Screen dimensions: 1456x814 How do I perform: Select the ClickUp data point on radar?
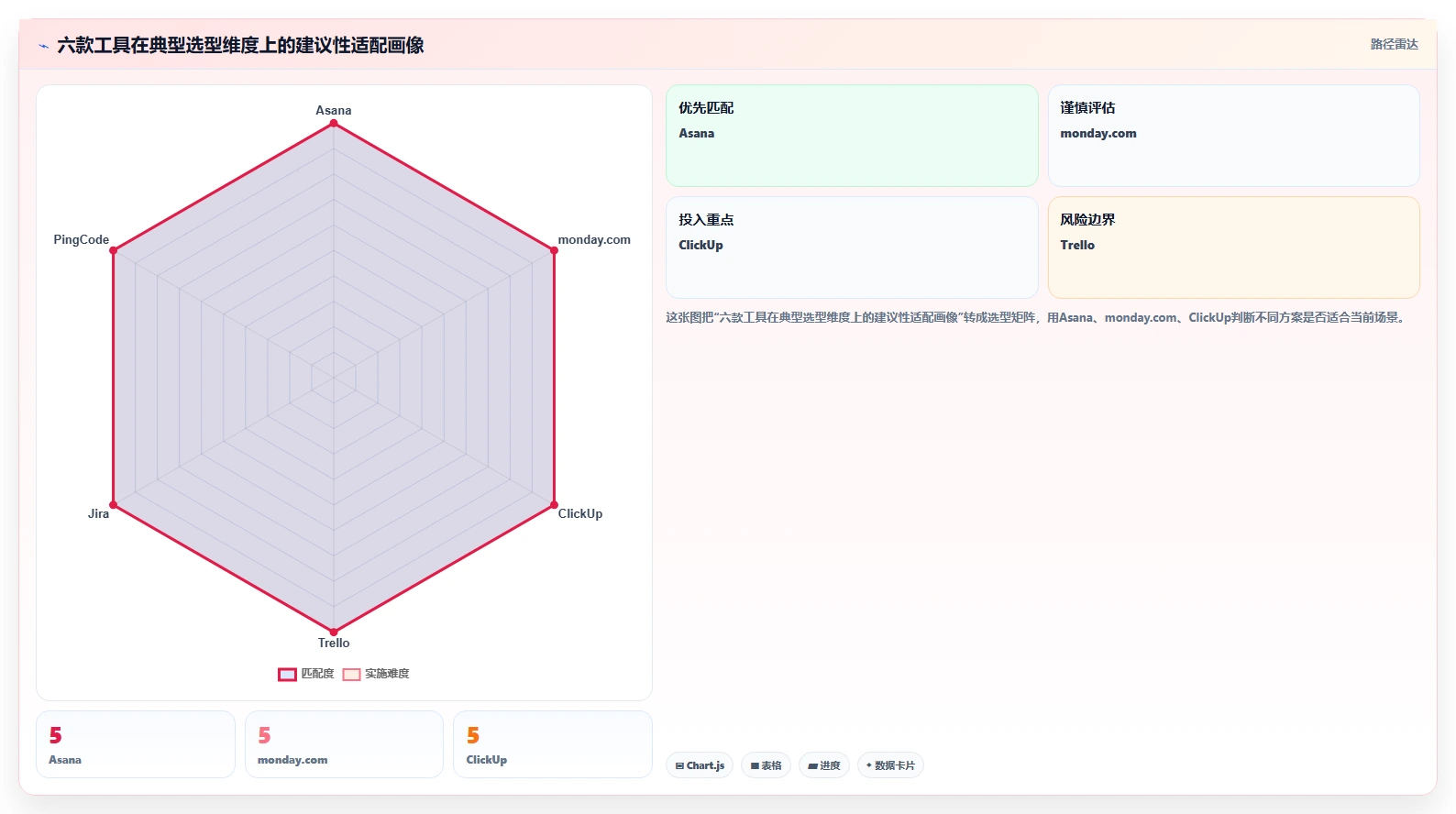point(554,504)
